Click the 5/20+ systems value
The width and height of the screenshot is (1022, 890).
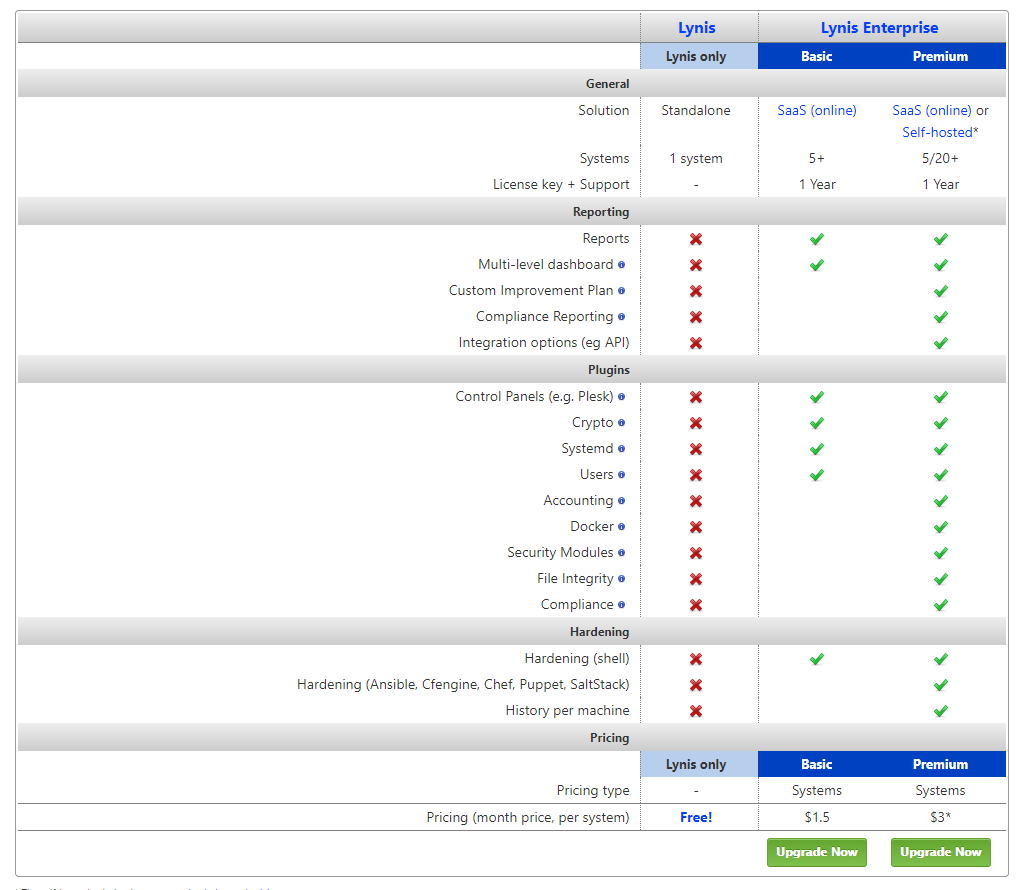[x=941, y=158]
